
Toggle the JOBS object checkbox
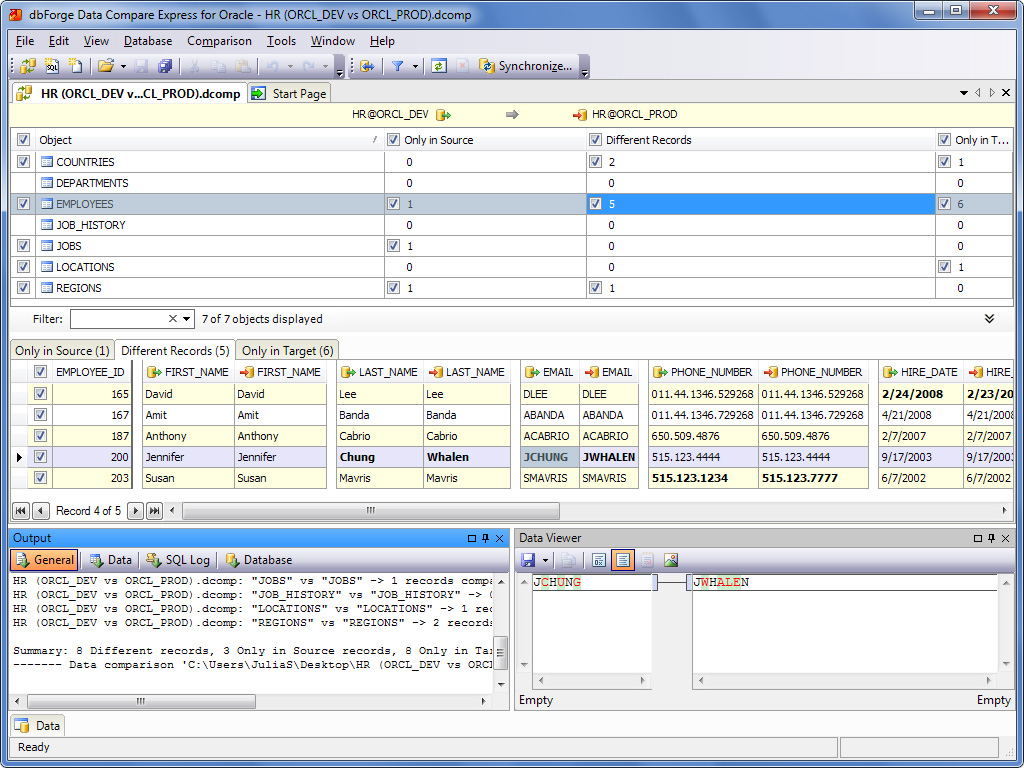[x=24, y=246]
